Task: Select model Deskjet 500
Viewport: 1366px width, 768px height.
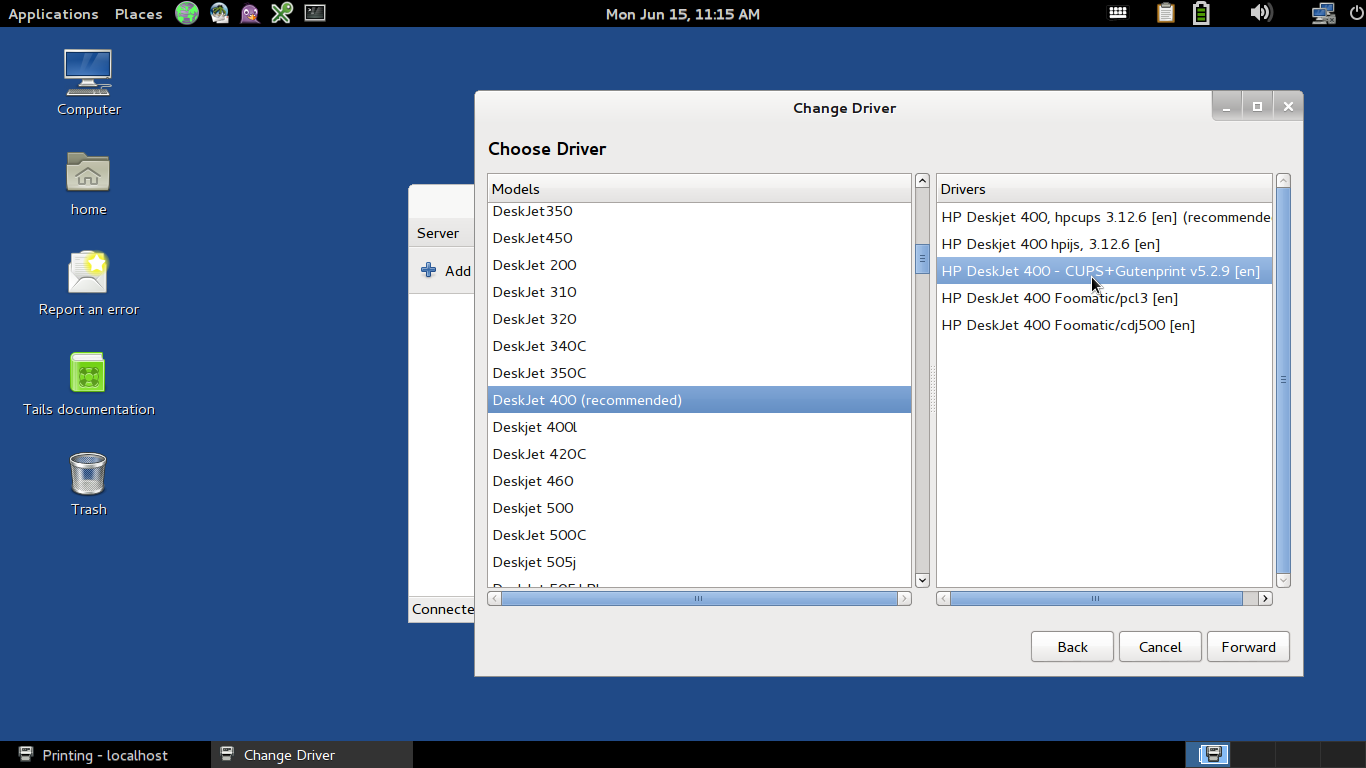Action: click(x=699, y=508)
